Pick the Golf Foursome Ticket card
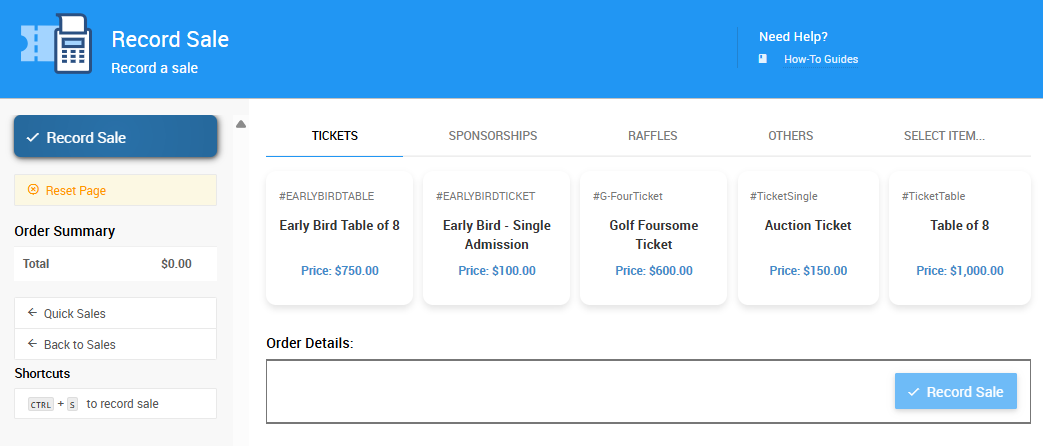The height and width of the screenshot is (446, 1043). point(653,238)
